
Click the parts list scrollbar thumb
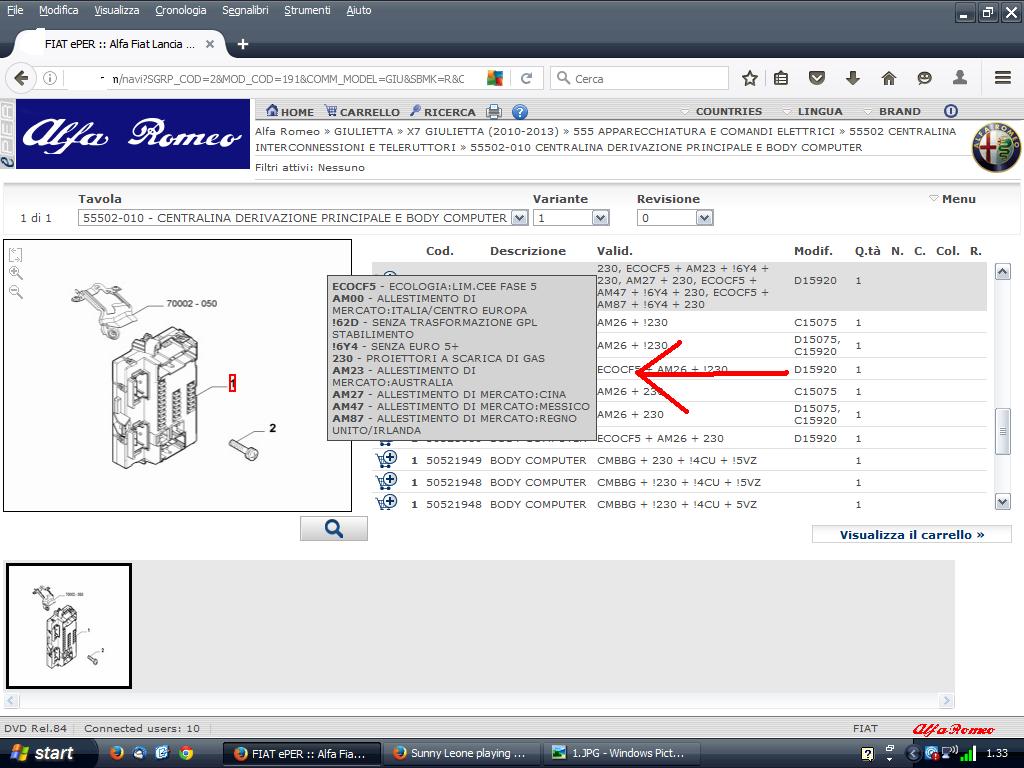(x=1002, y=431)
